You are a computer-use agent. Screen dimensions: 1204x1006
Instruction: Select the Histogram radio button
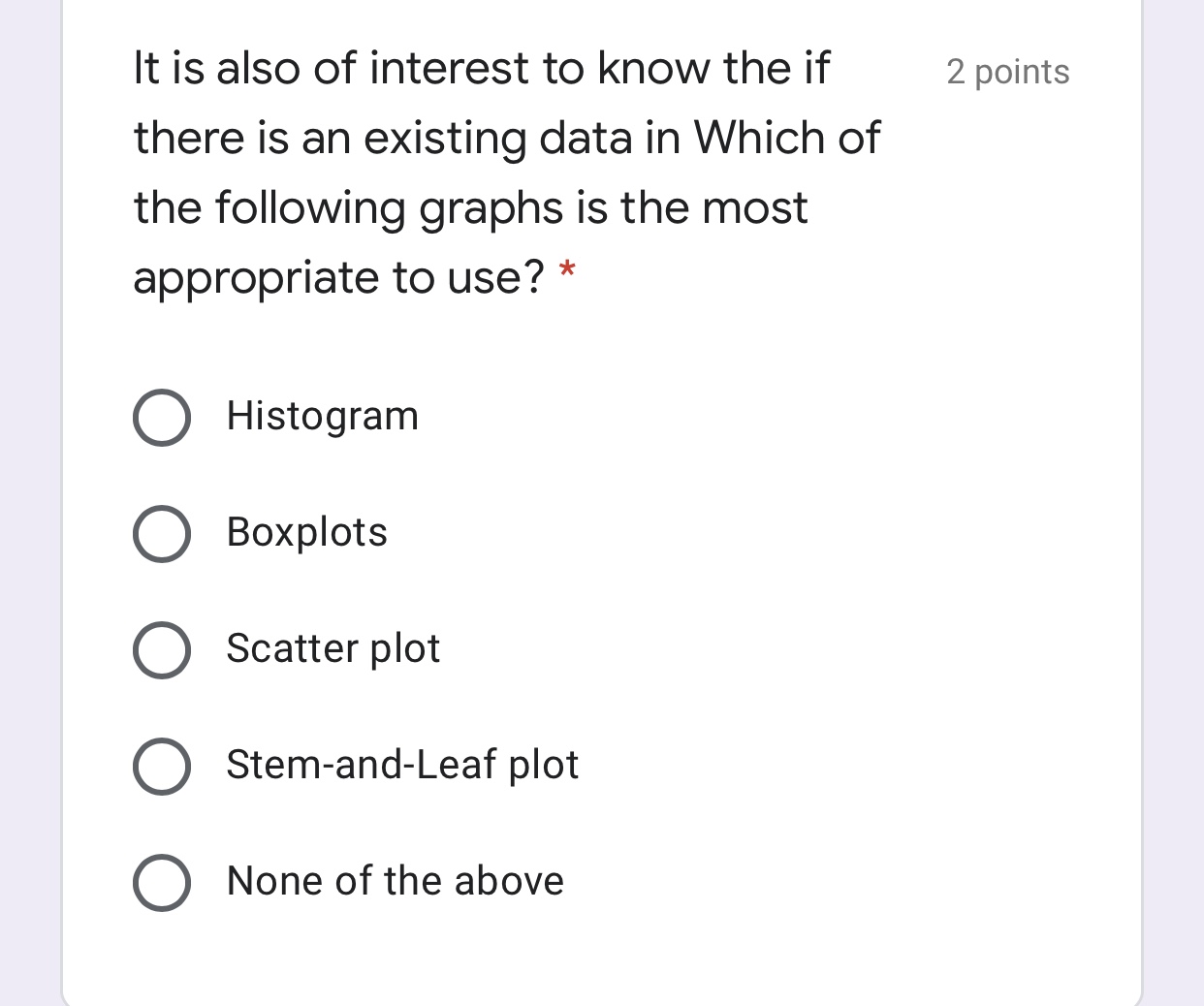162,417
